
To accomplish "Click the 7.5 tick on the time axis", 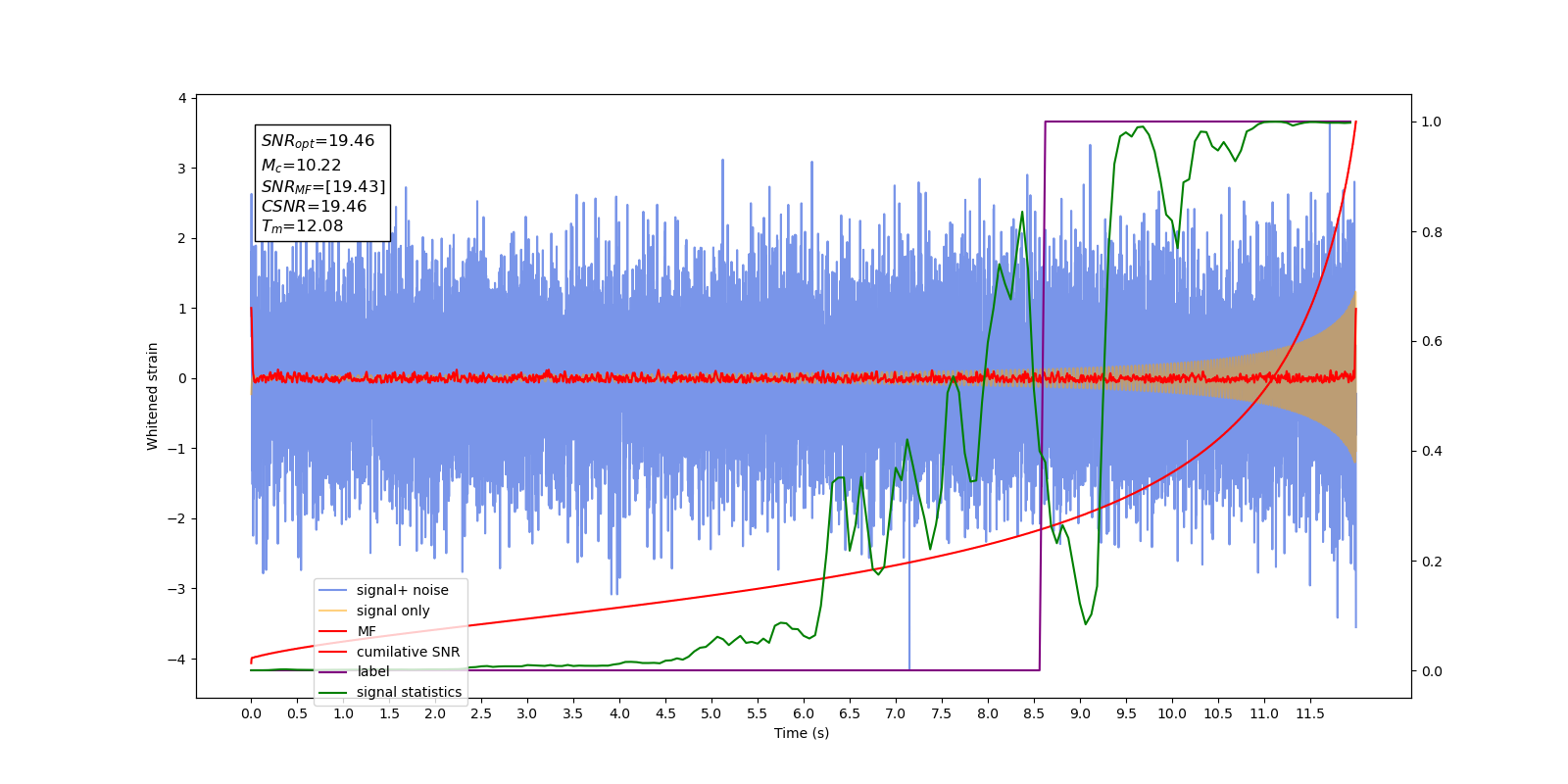I will tap(942, 713).
